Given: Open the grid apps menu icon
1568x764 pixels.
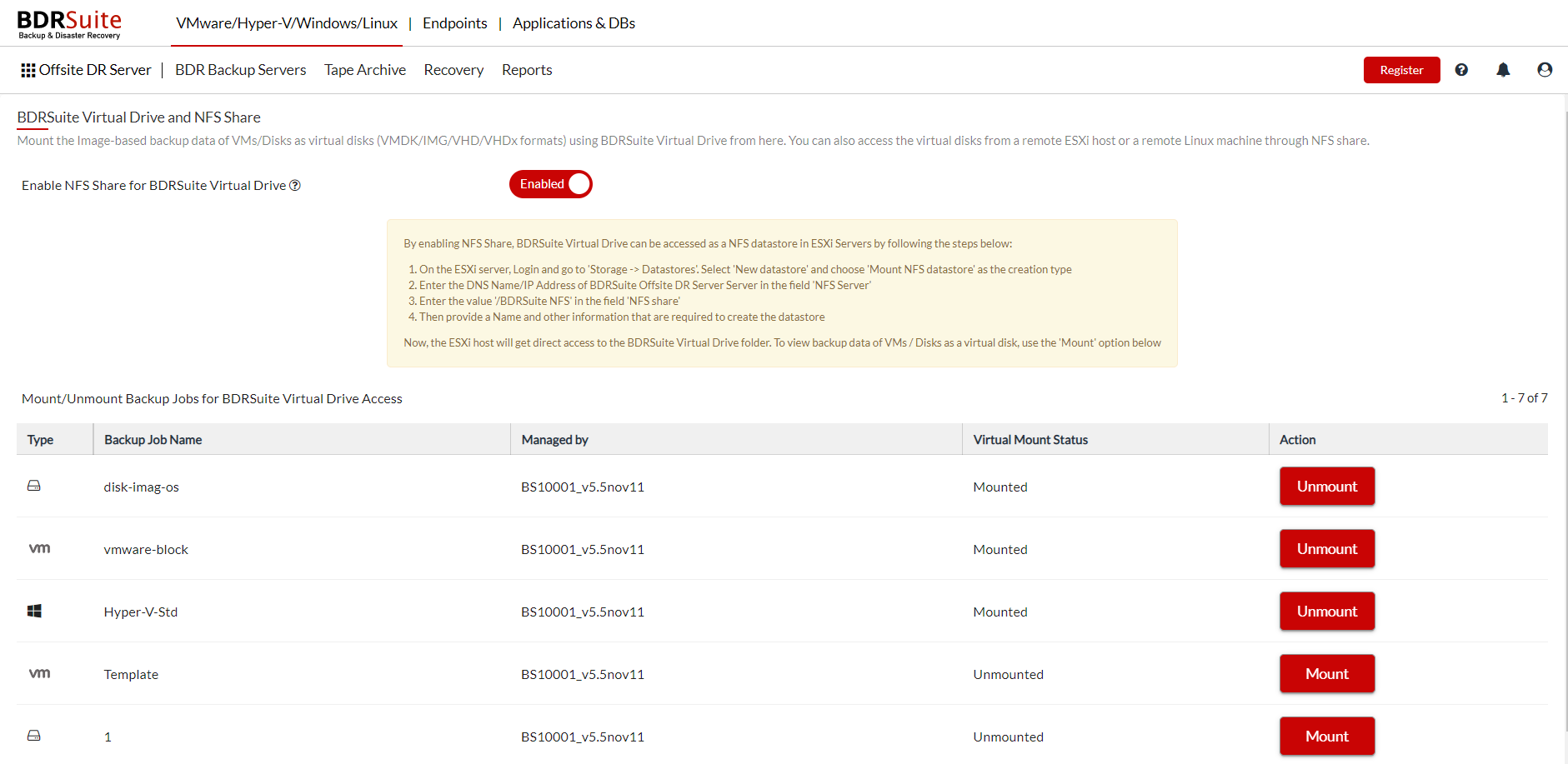Looking at the screenshot, I should [x=28, y=70].
